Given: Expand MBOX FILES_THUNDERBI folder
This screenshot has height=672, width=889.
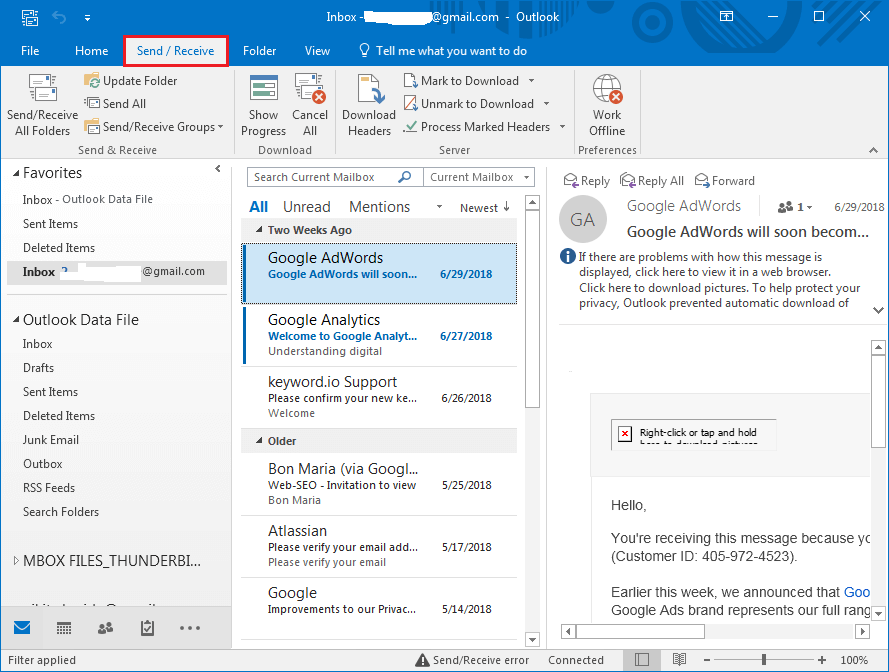Looking at the screenshot, I should point(16,561).
